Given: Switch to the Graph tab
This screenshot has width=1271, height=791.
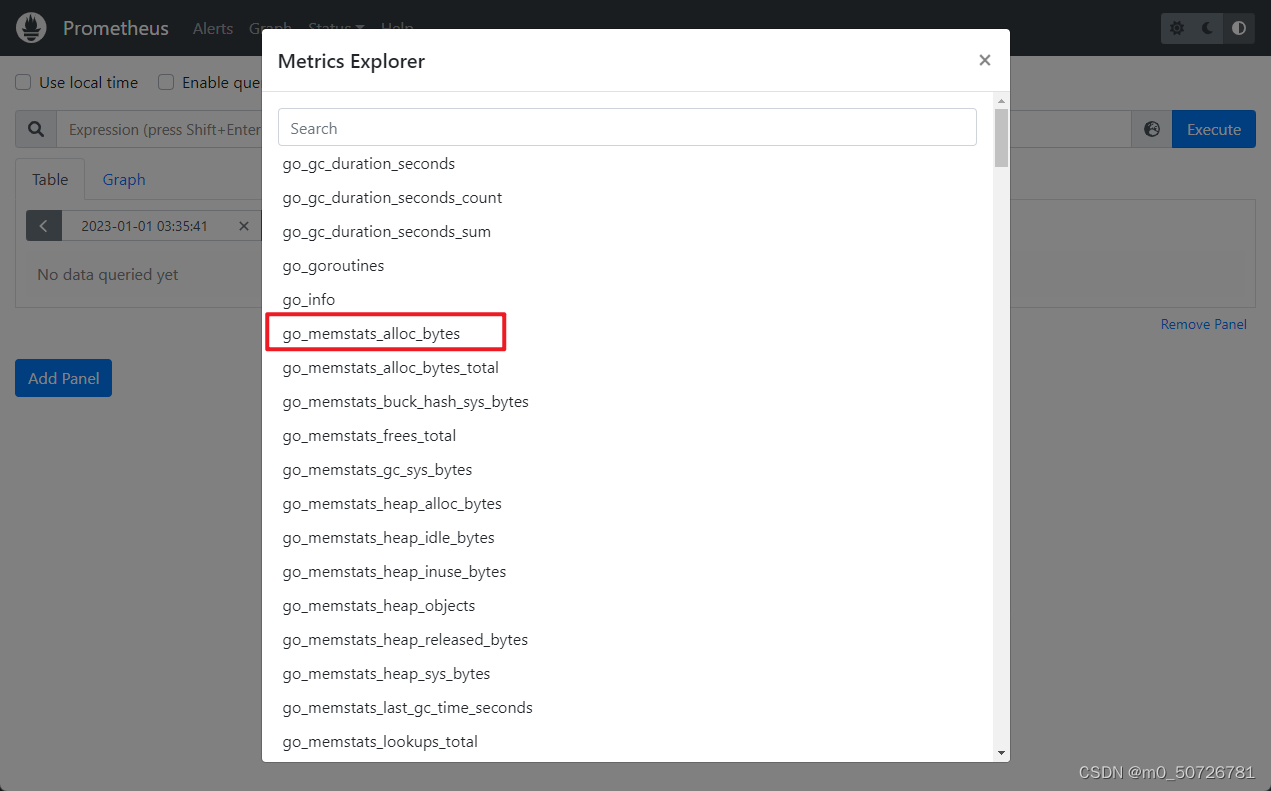Looking at the screenshot, I should [x=124, y=180].
